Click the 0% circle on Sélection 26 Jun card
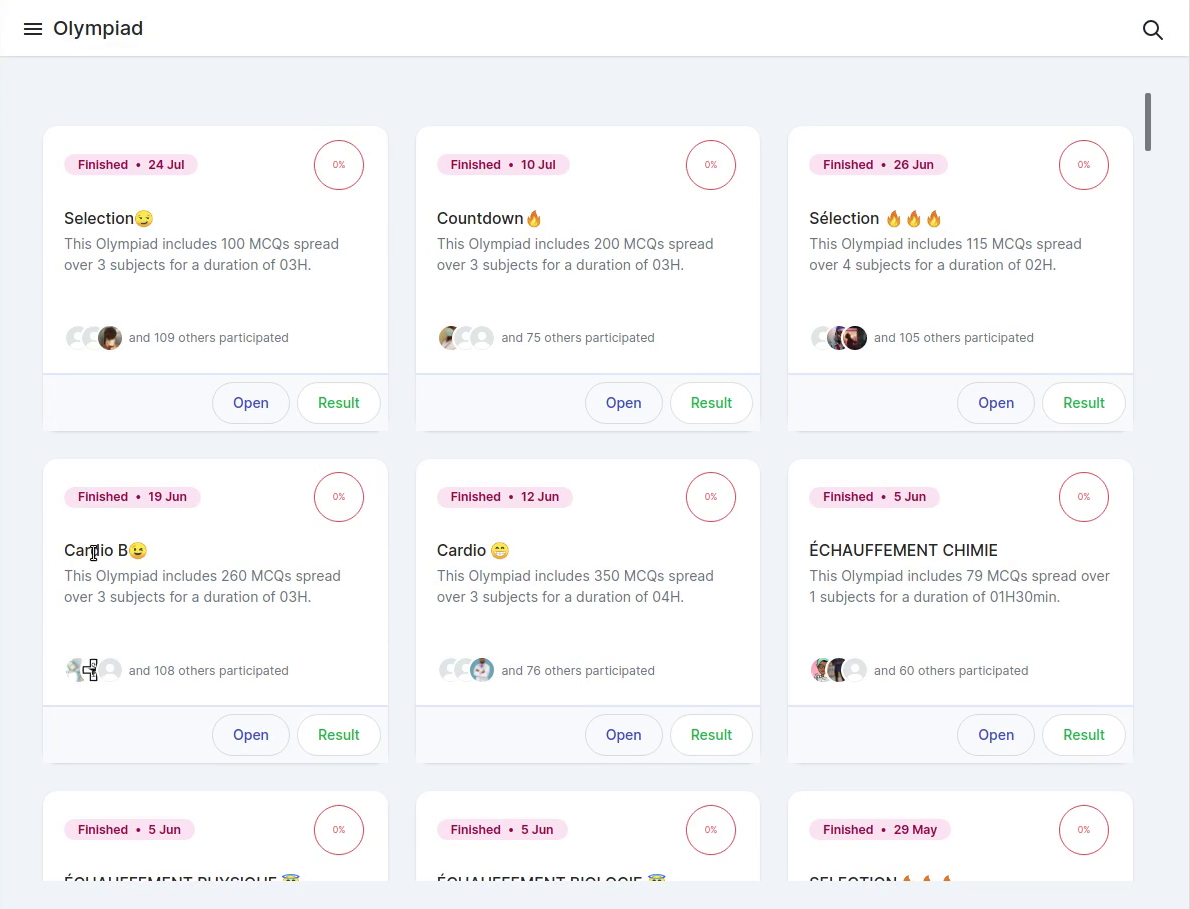The height and width of the screenshot is (909, 1190). 1083,165
